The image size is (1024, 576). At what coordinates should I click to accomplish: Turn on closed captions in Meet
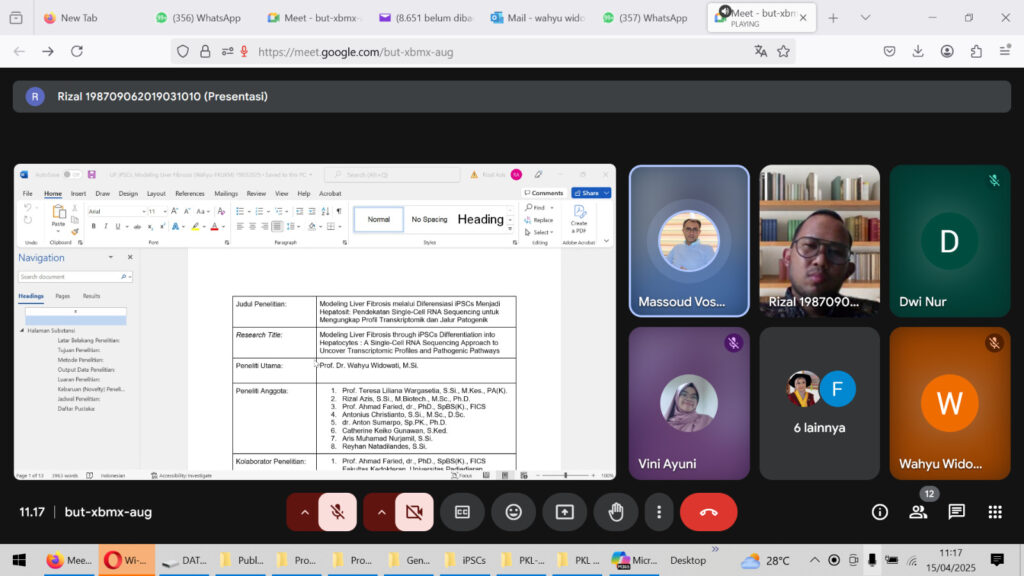[462, 512]
